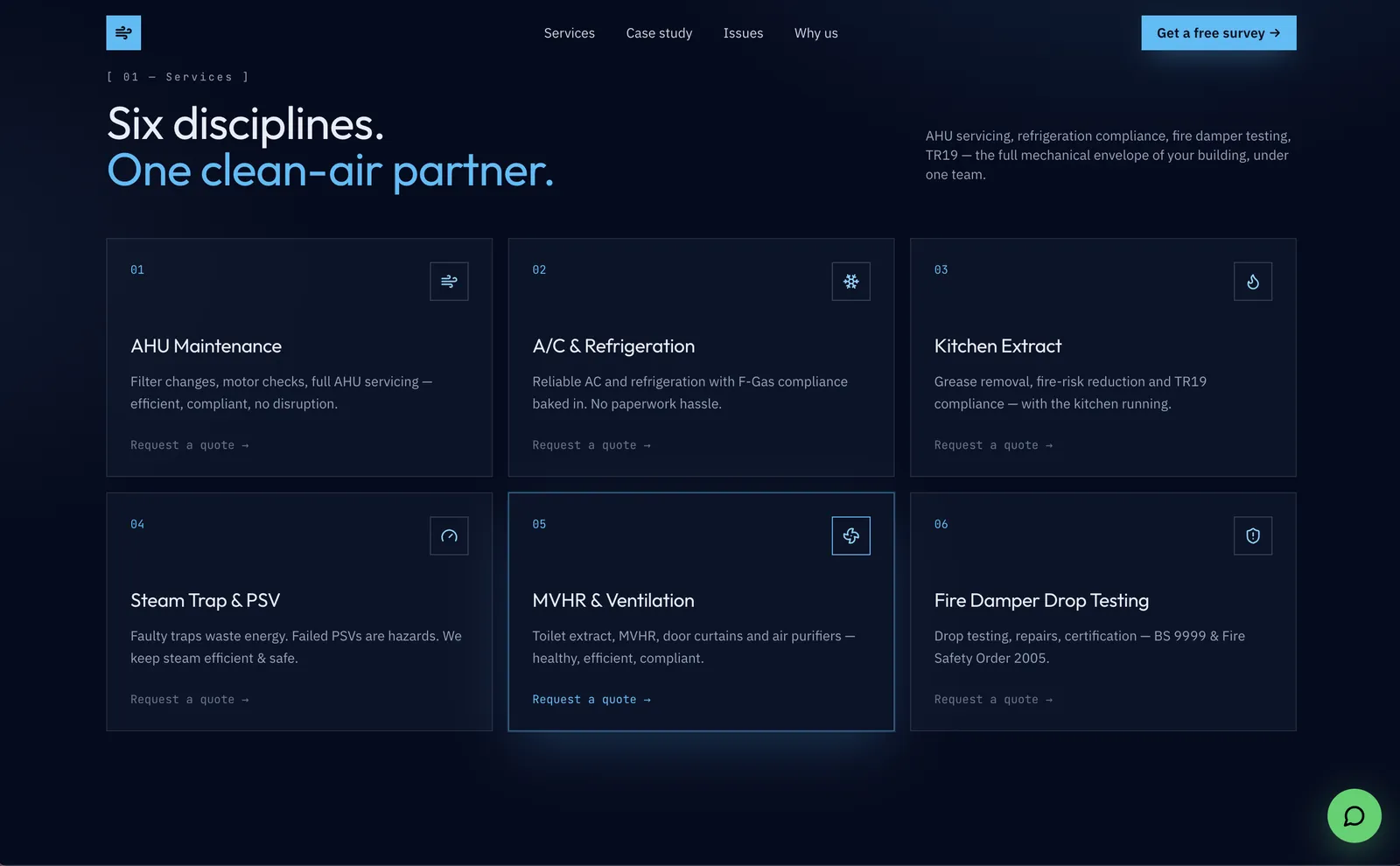Viewport: 1400px width, 866px height.
Task: Request a quote for Steam Trap & PSV
Action: pos(190,700)
